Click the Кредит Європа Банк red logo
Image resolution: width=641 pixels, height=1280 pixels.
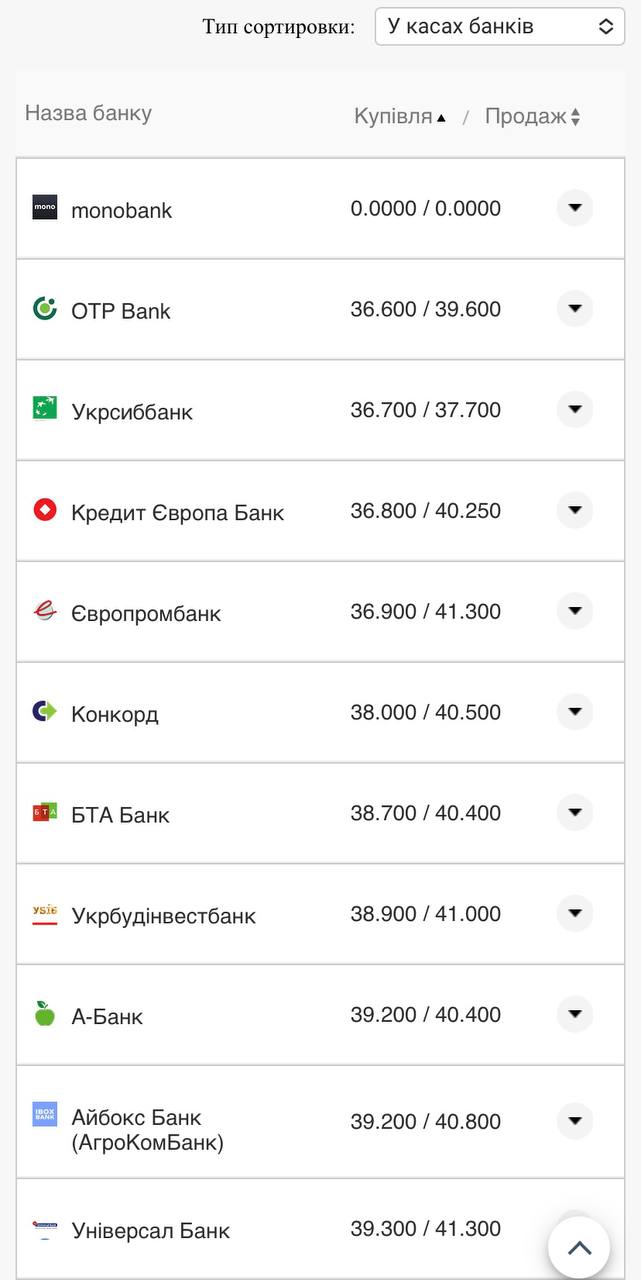point(44,510)
